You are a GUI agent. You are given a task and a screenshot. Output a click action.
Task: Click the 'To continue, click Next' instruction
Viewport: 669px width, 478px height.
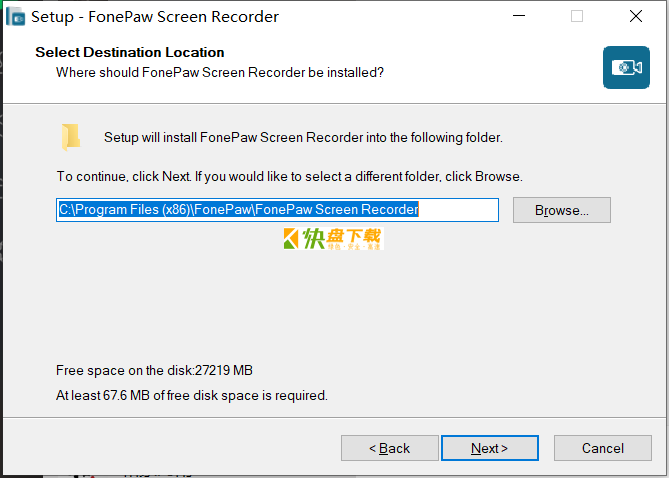coord(290,177)
